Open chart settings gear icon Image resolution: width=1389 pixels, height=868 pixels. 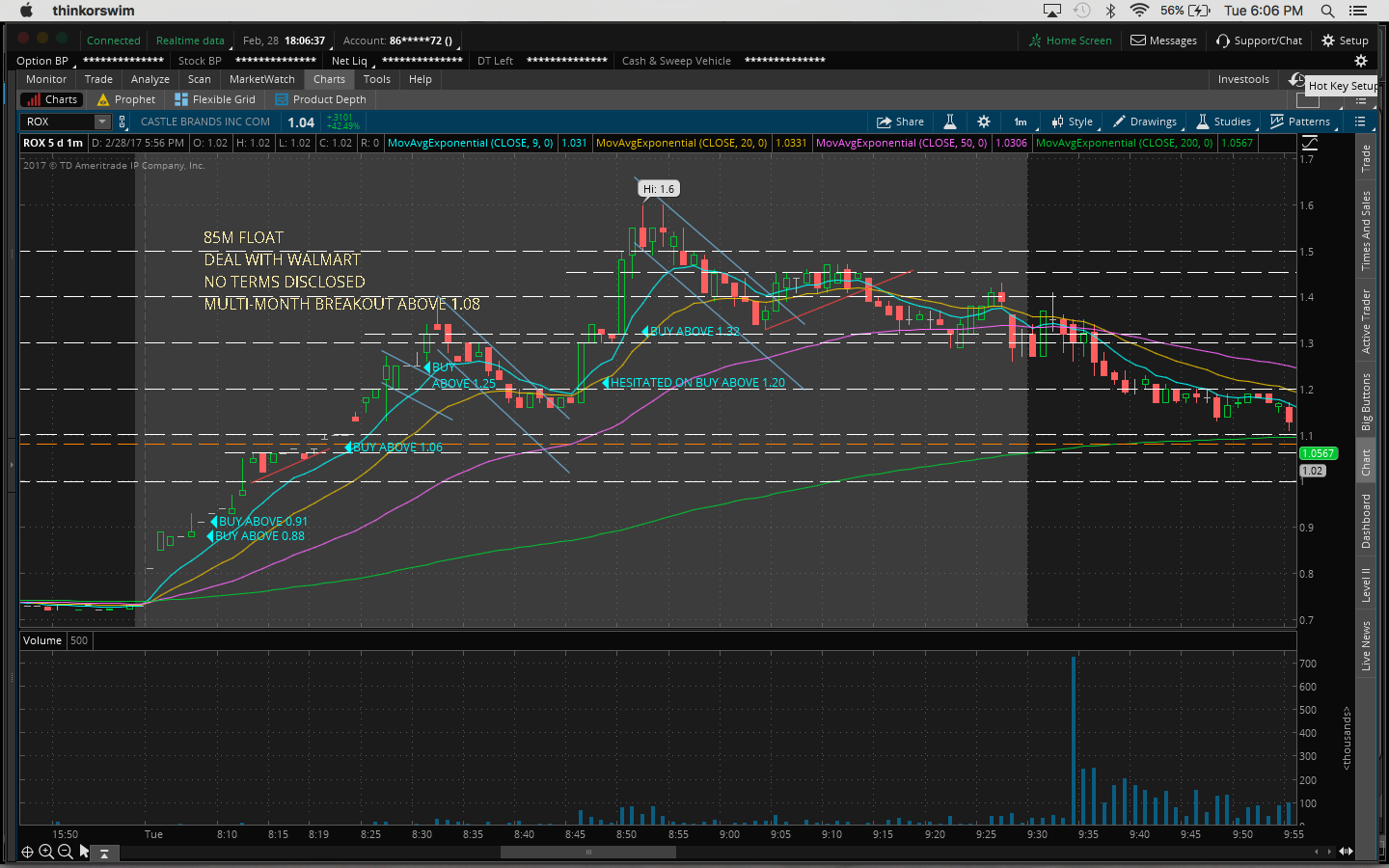pyautogui.click(x=984, y=122)
